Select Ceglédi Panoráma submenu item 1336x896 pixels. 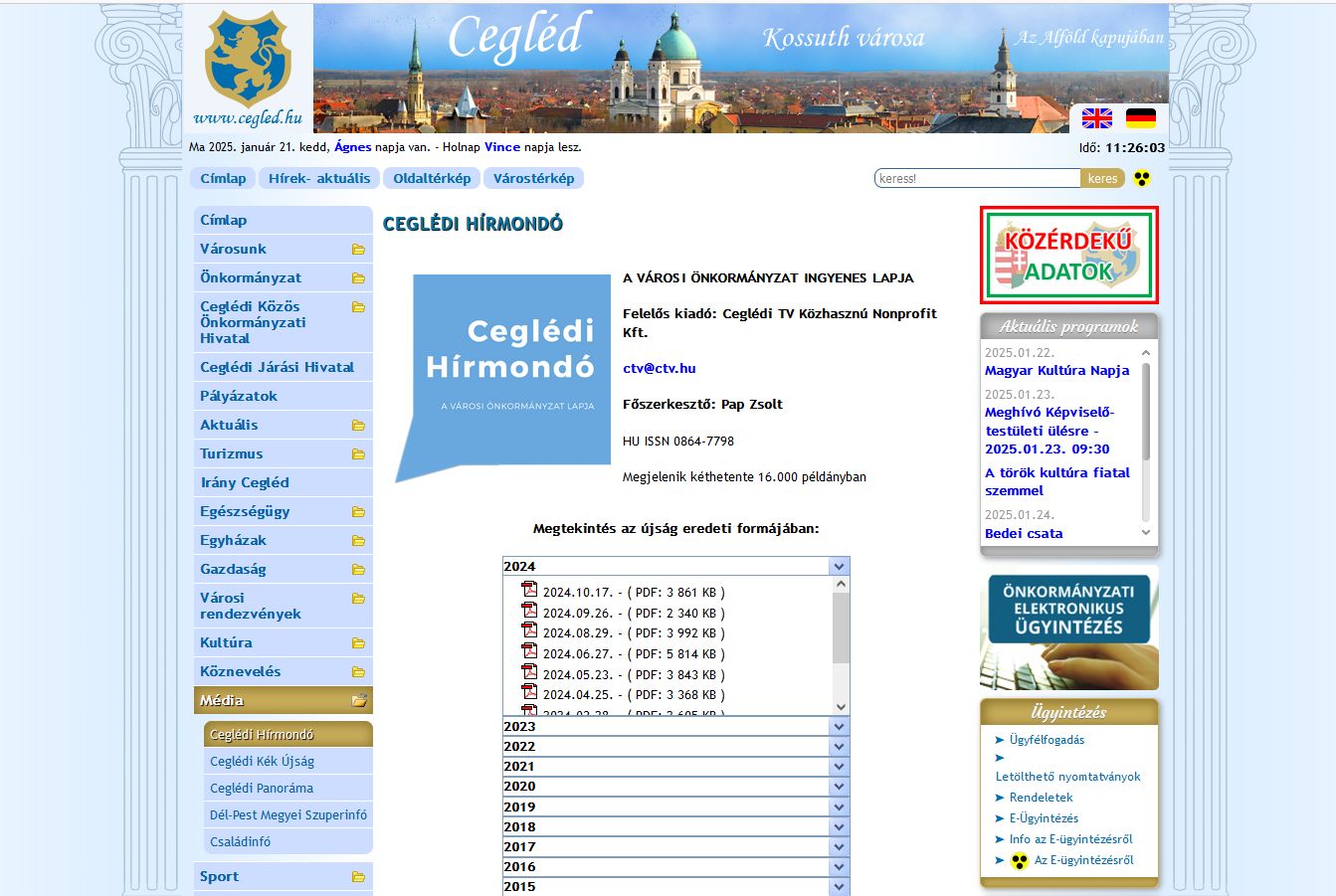click(288, 788)
